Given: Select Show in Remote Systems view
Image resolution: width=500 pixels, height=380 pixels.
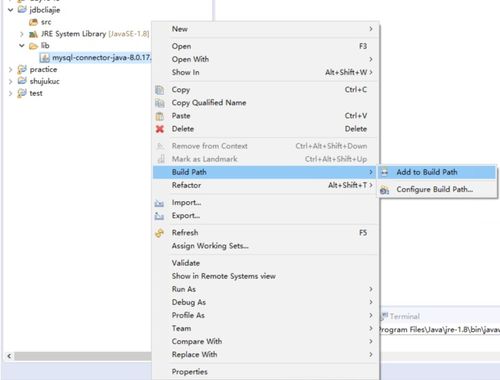Looking at the screenshot, I should click(x=266, y=276).
